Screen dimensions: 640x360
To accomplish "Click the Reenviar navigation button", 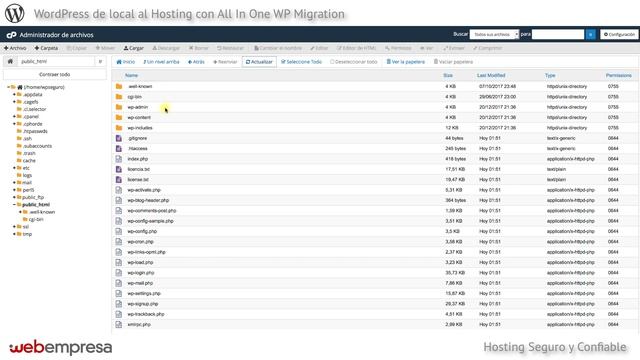I will [225, 62].
